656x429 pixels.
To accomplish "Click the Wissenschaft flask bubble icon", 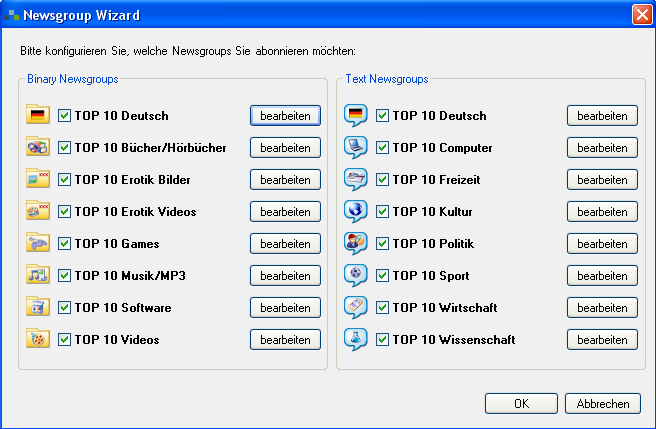I will 356,339.
